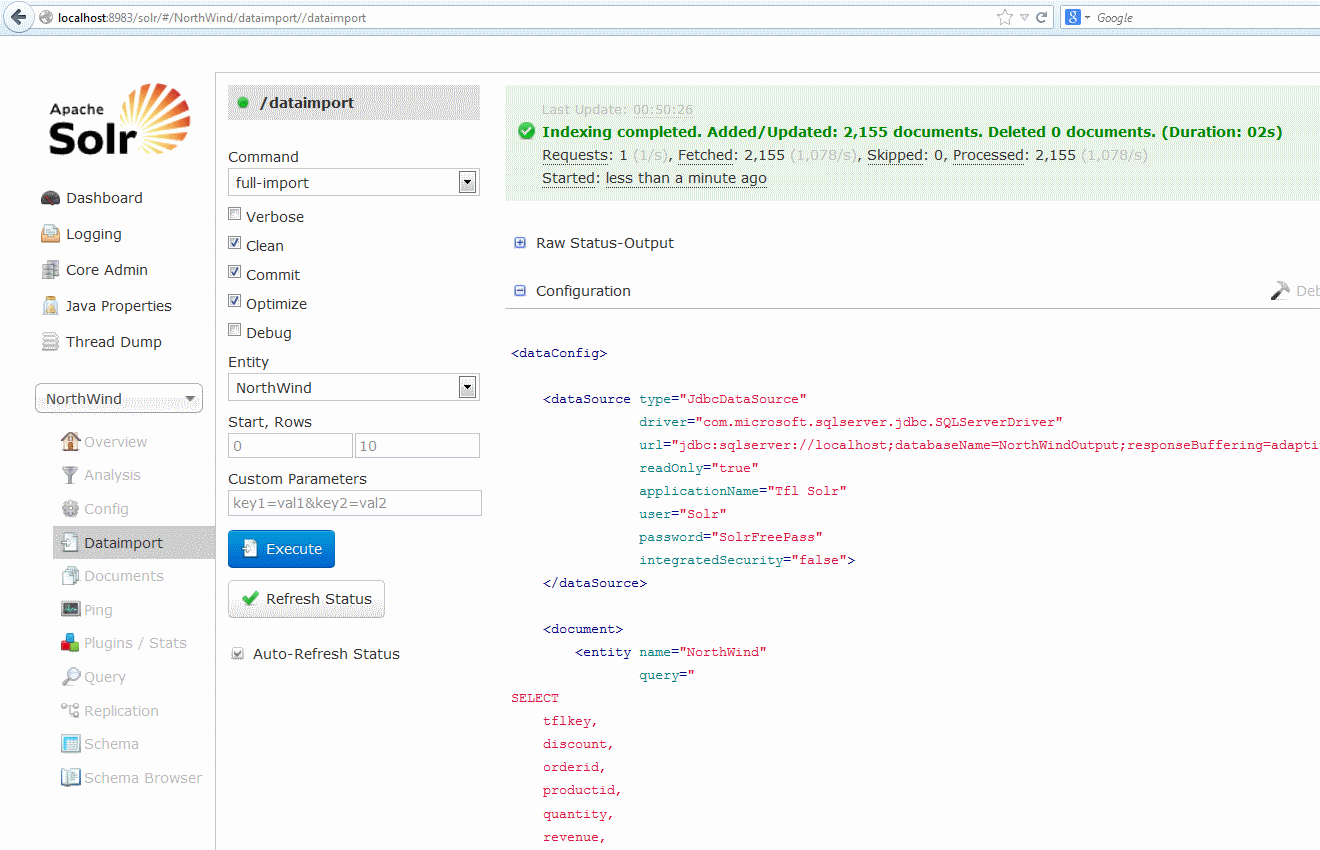Click the Rows count input field
The height and width of the screenshot is (850, 1320).
(417, 446)
